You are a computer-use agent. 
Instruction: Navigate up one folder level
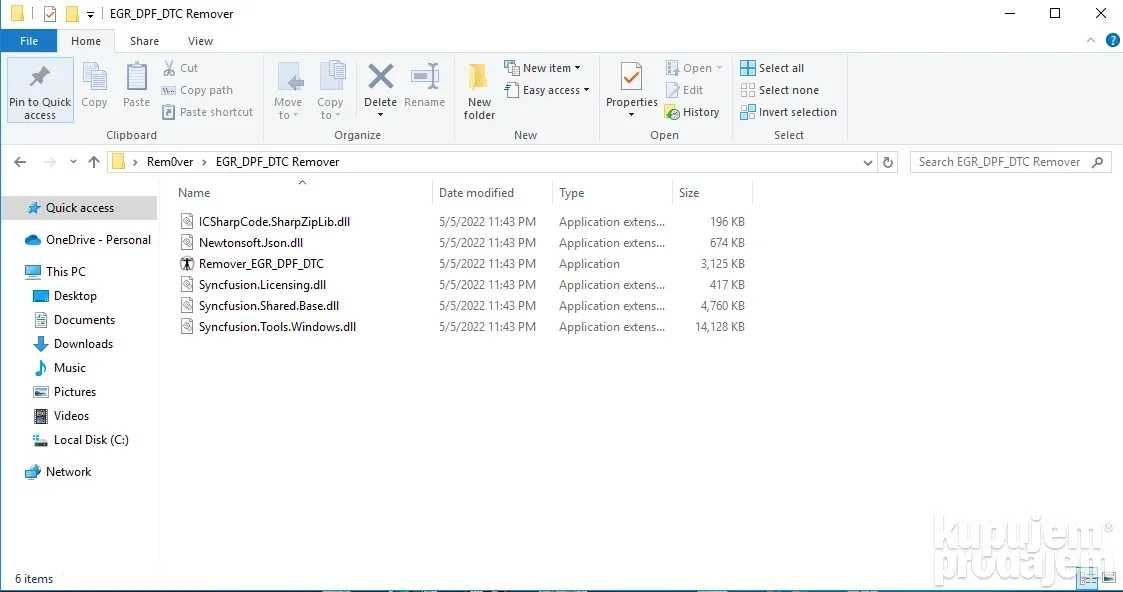coord(94,162)
